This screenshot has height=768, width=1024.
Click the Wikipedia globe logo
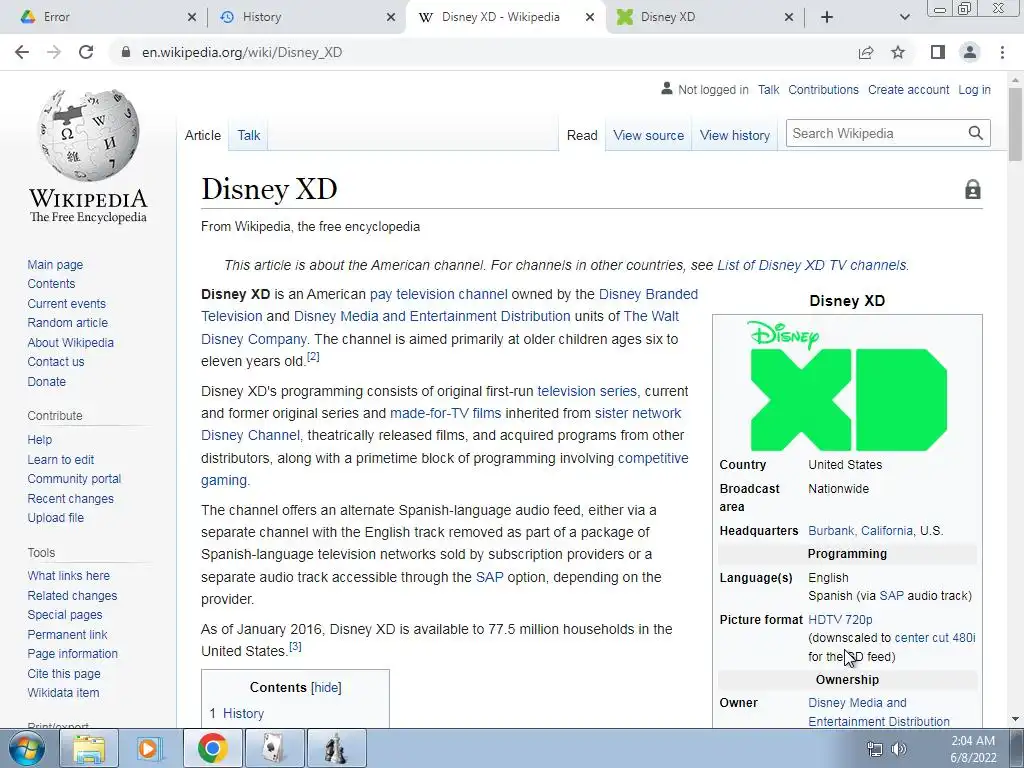click(x=89, y=135)
